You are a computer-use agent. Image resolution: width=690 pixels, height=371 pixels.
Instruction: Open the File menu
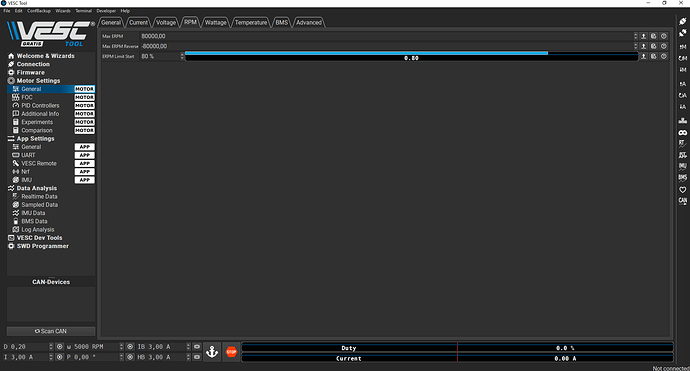(x=7, y=11)
